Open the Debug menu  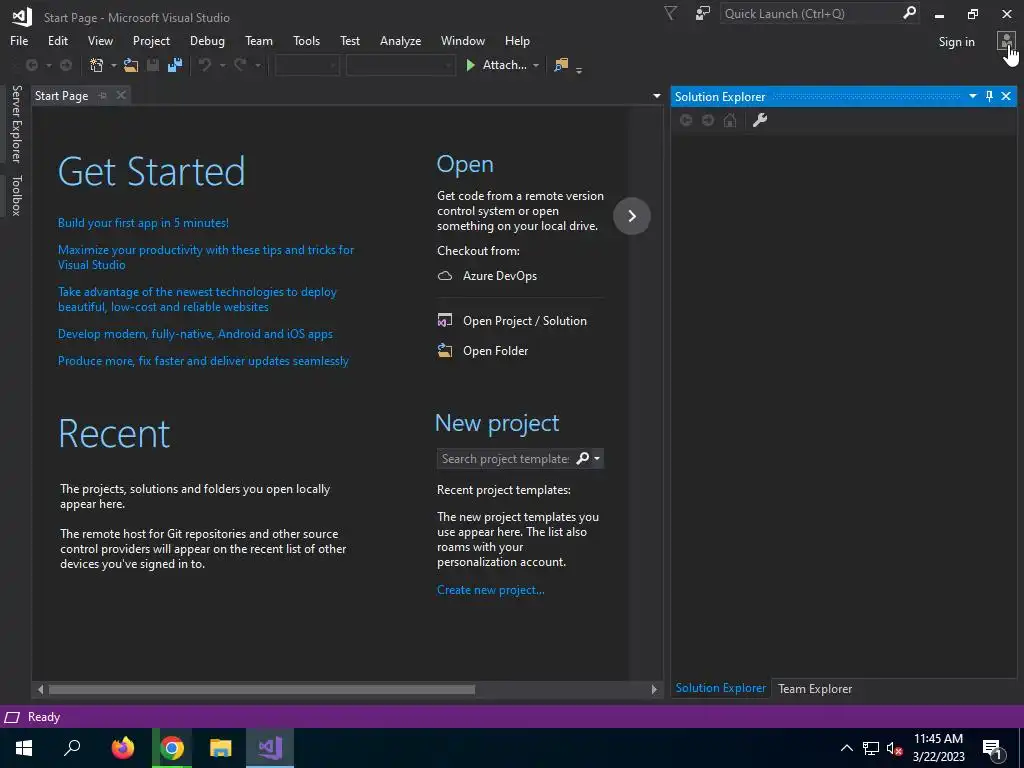[207, 40]
